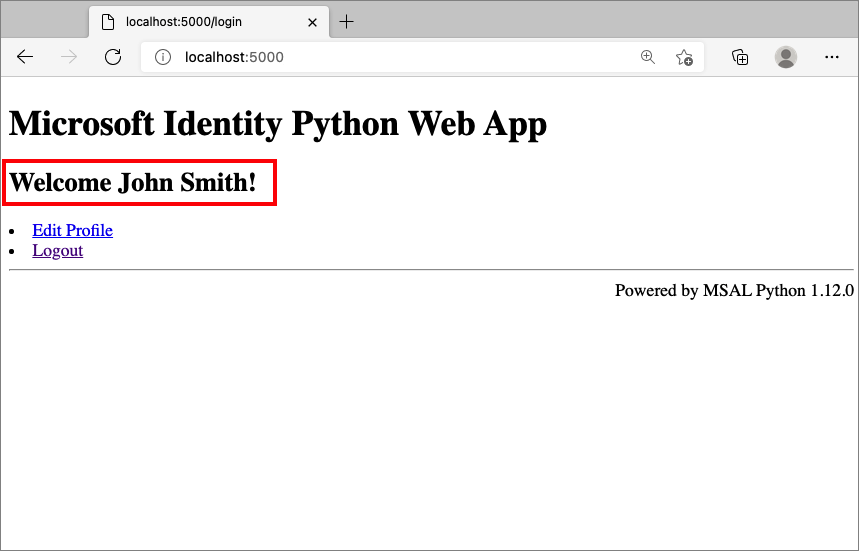Open the user profile avatar
This screenshot has height=551, width=859.
pos(786,57)
